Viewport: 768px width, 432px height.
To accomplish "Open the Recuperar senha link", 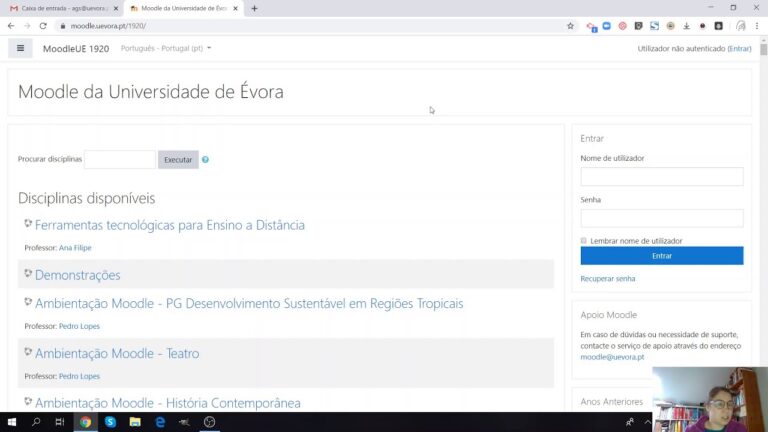I will tap(607, 278).
